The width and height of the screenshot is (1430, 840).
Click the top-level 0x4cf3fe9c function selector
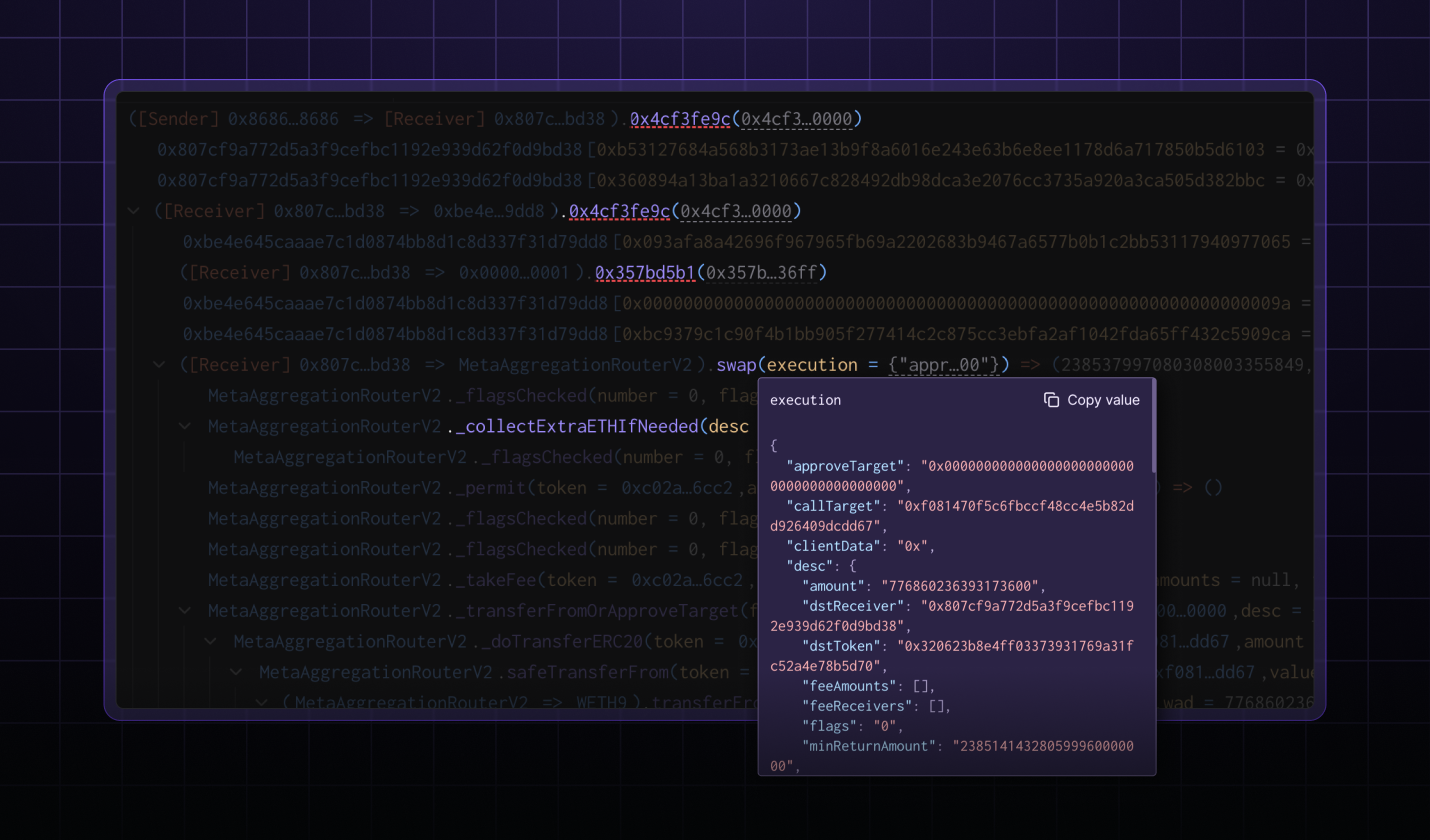click(x=680, y=119)
